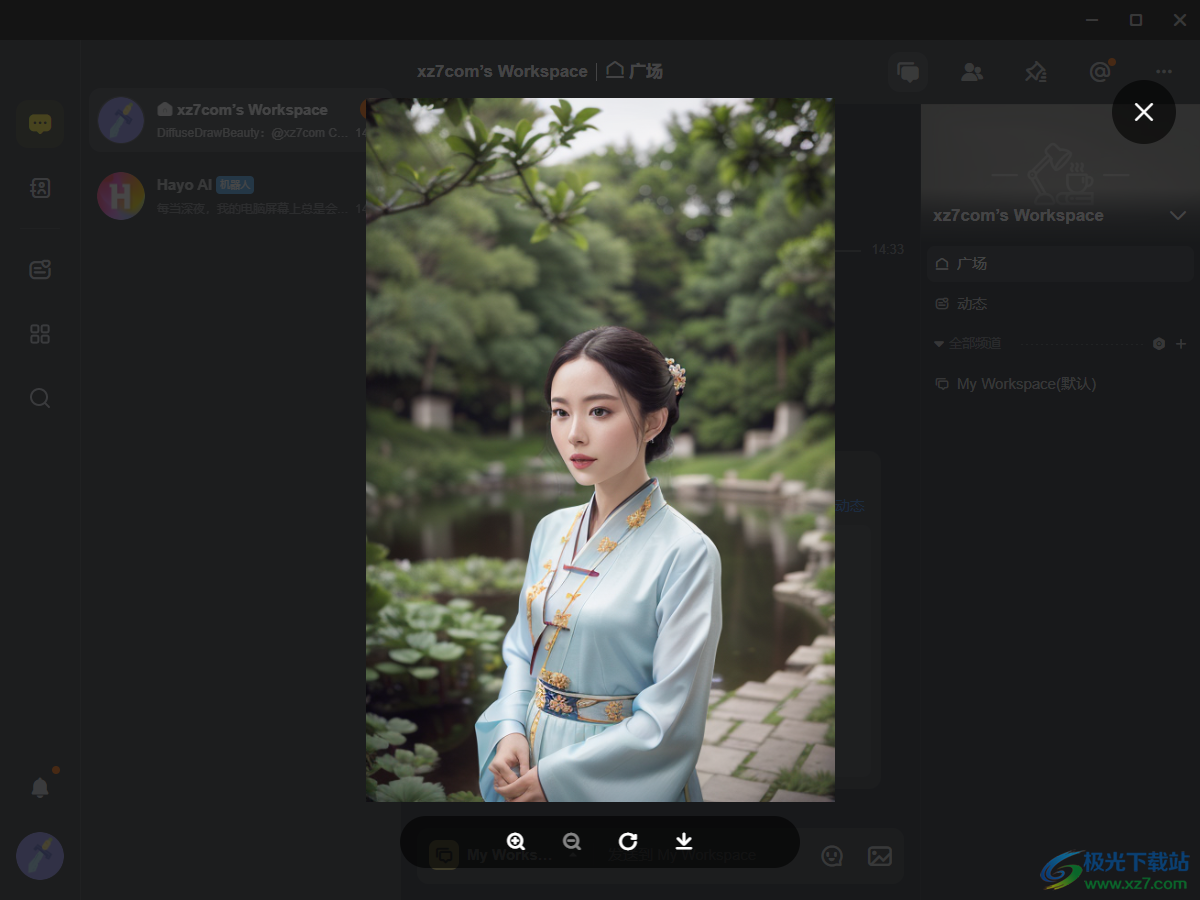Rotate the previewed image
Viewport: 1200px width, 900px height.
click(x=628, y=842)
